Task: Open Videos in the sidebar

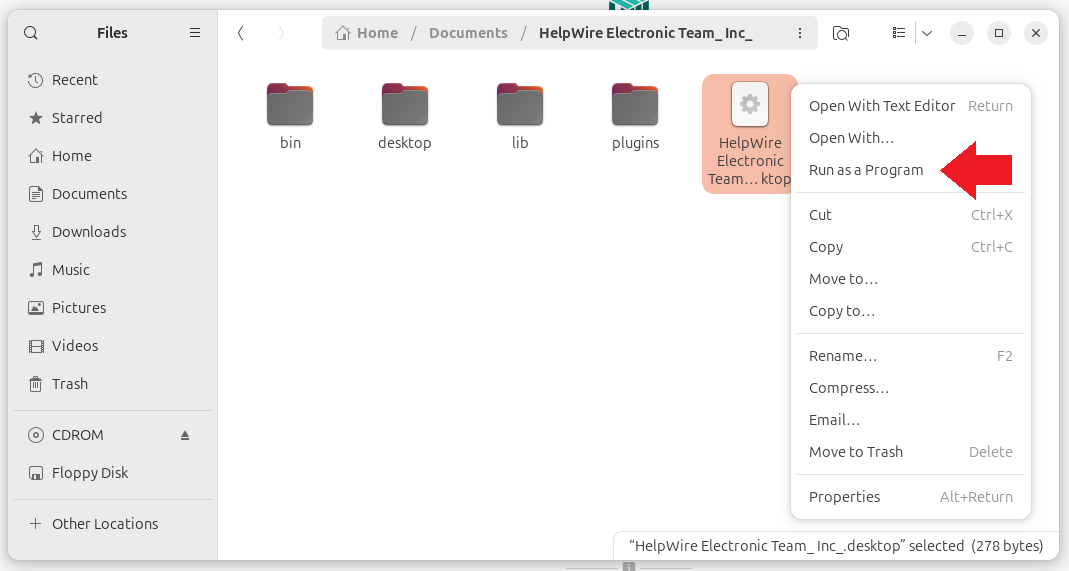Action: pos(112,346)
